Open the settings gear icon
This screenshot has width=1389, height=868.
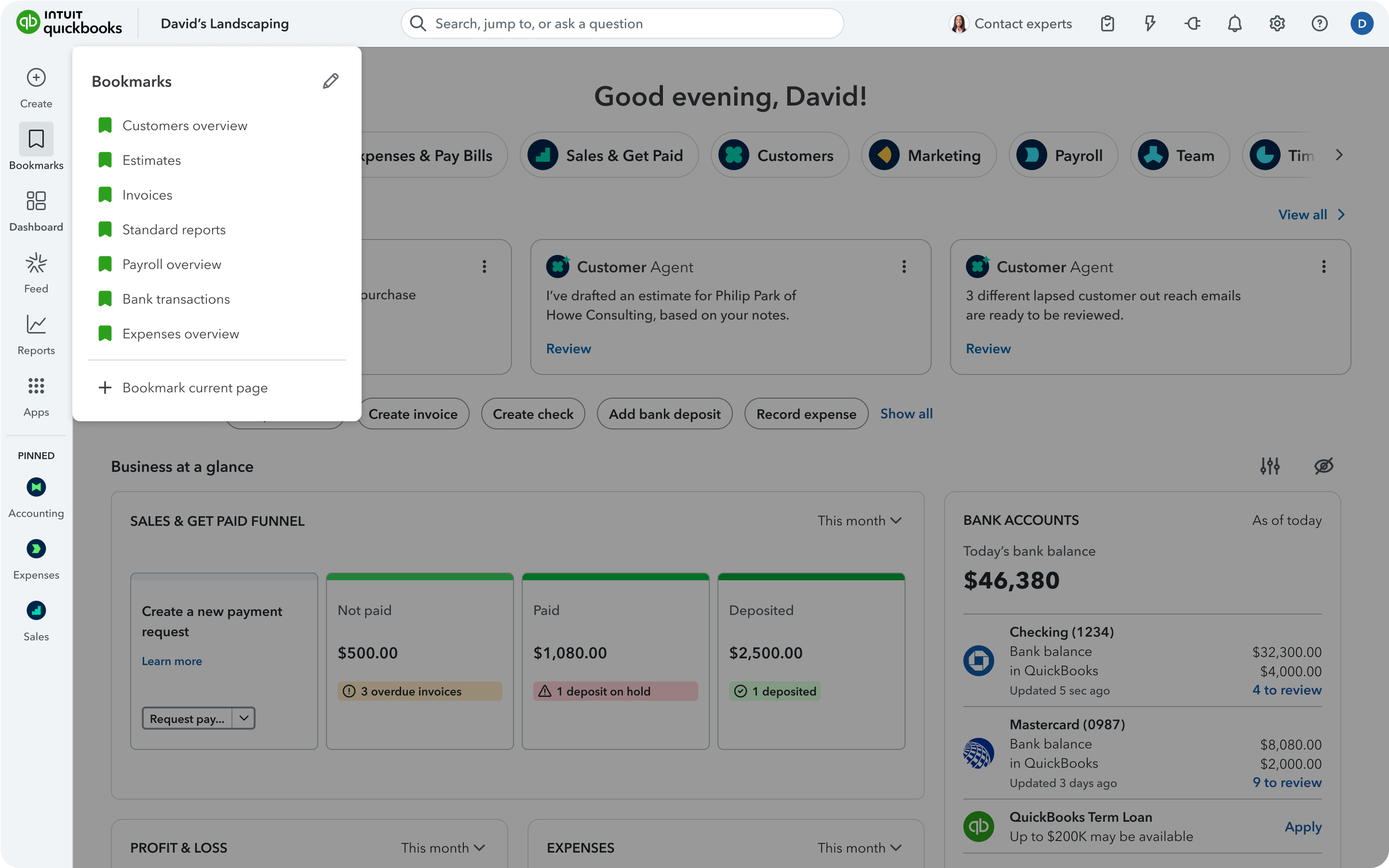1277,24
